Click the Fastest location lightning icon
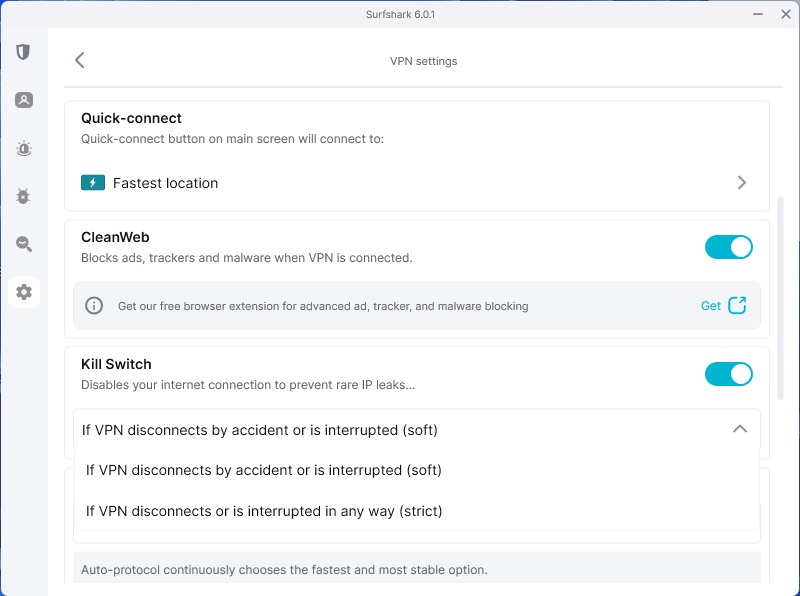The image size is (800, 596). [x=93, y=183]
